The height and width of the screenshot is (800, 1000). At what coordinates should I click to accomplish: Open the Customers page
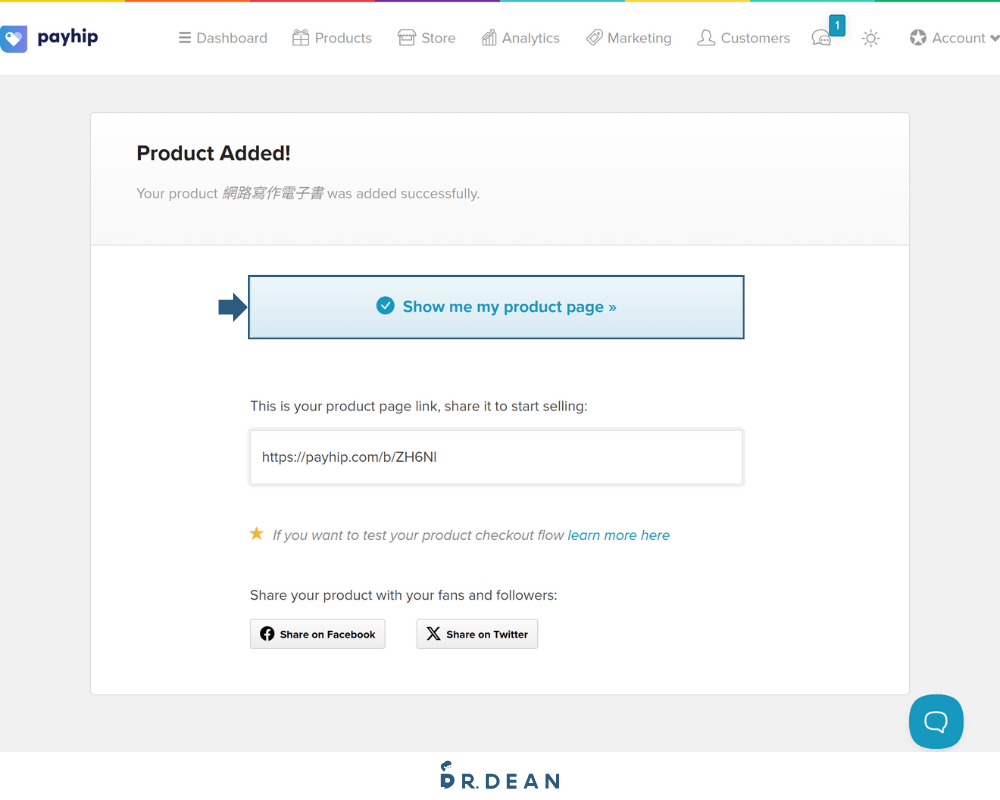(x=743, y=38)
